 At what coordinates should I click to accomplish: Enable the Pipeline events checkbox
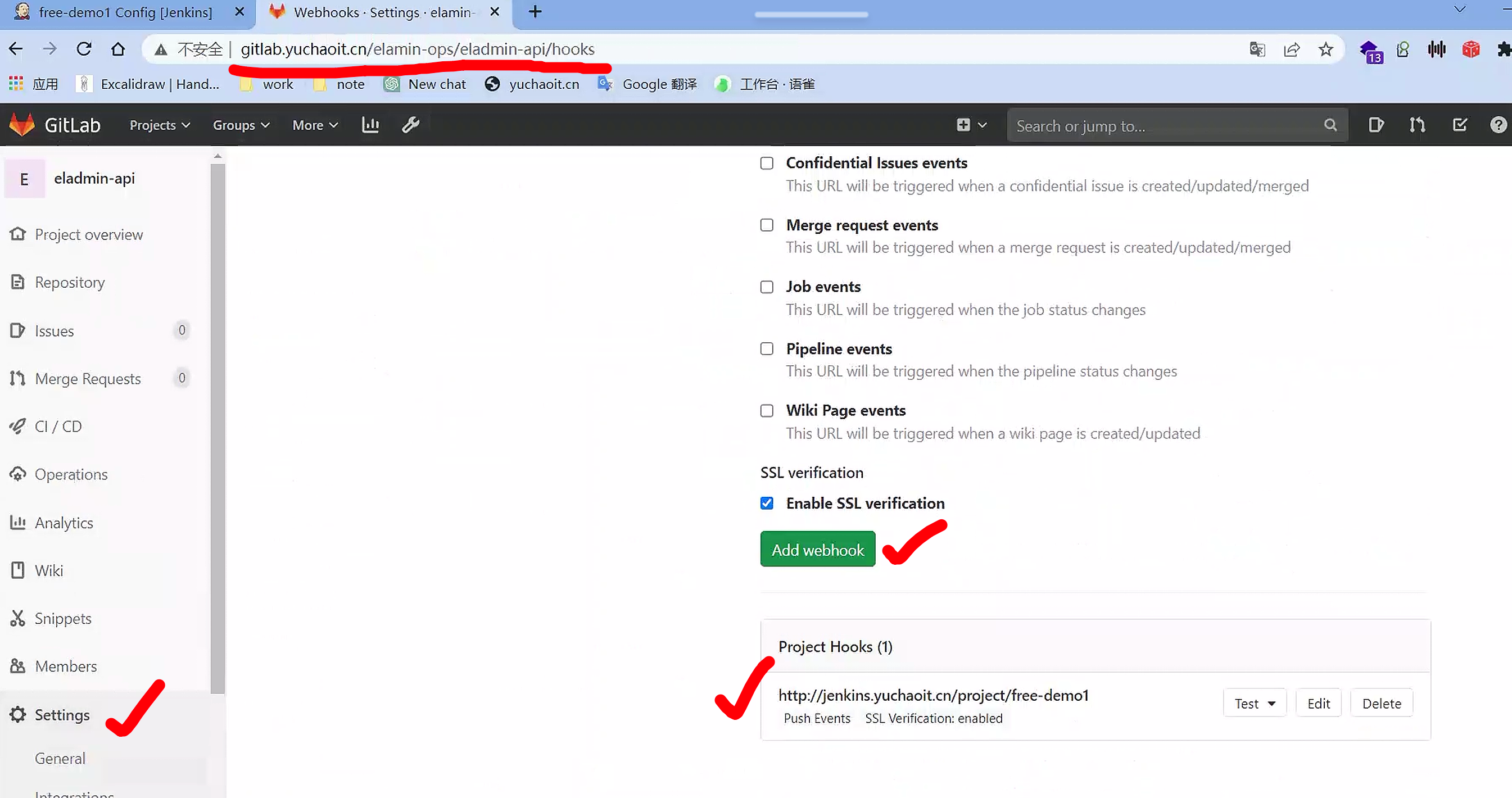point(767,348)
